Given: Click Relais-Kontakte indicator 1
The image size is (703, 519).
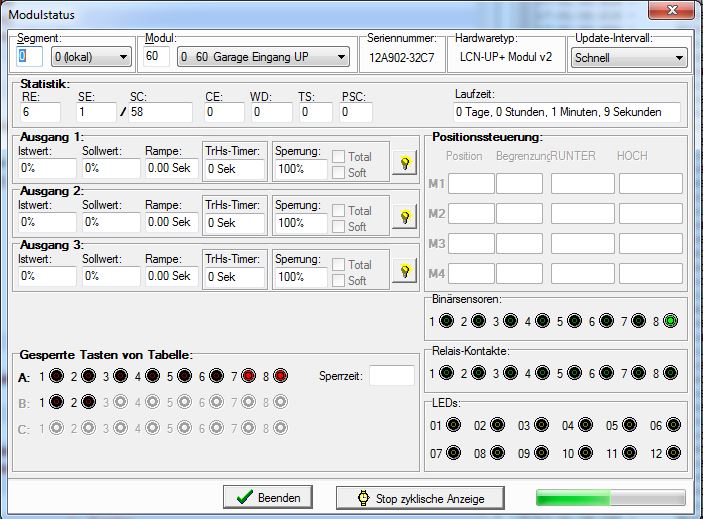Looking at the screenshot, I should [446, 373].
